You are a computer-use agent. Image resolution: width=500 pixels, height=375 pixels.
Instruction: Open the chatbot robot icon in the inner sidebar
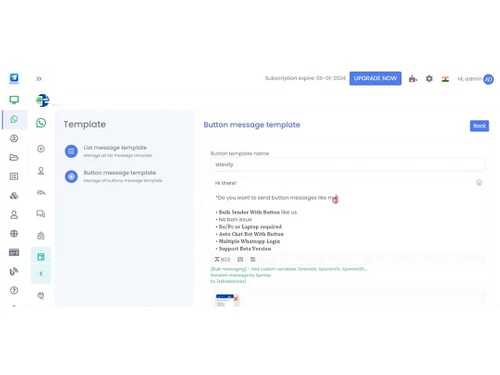tap(41, 236)
